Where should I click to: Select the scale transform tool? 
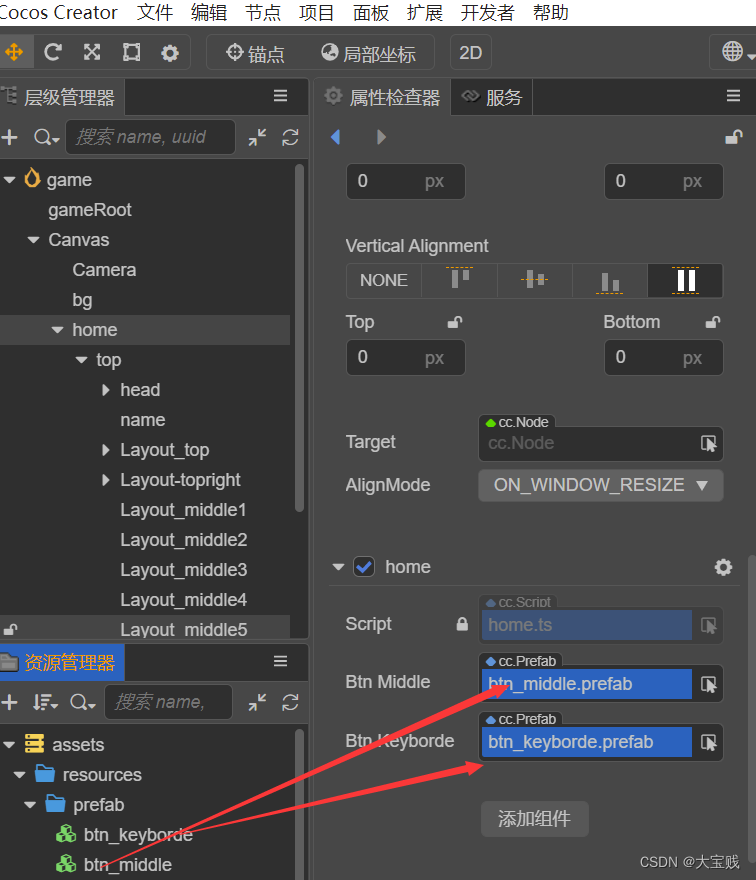click(92, 53)
